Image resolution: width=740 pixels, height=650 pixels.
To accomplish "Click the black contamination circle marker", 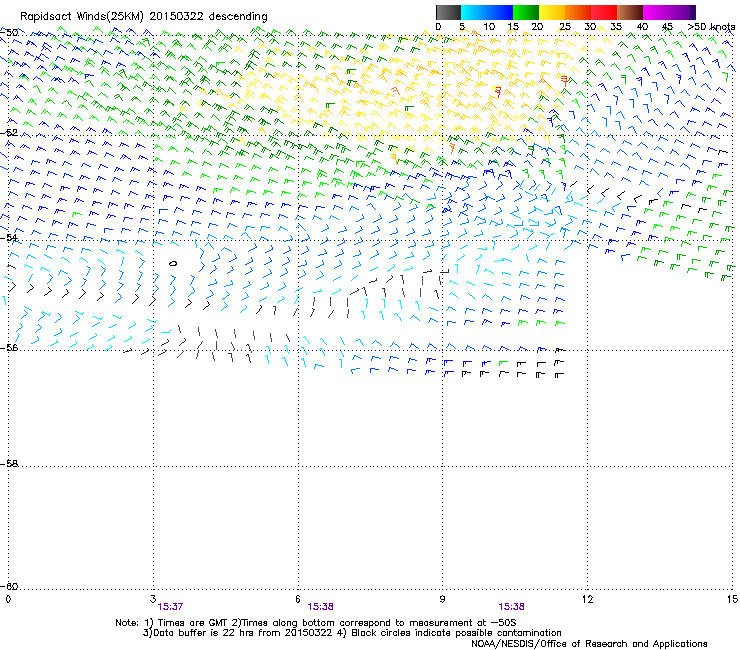I will click(173, 263).
